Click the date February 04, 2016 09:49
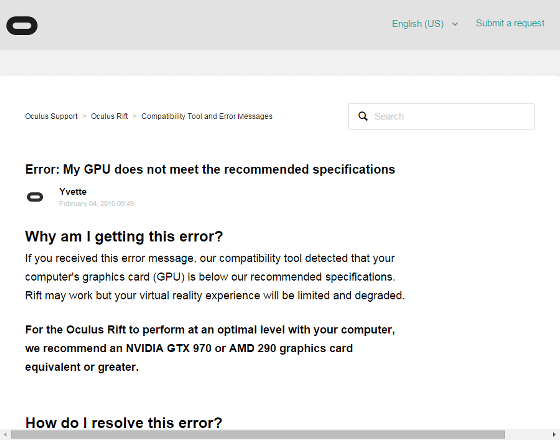Screen dimensions: 560x440 pyautogui.click(x=96, y=204)
